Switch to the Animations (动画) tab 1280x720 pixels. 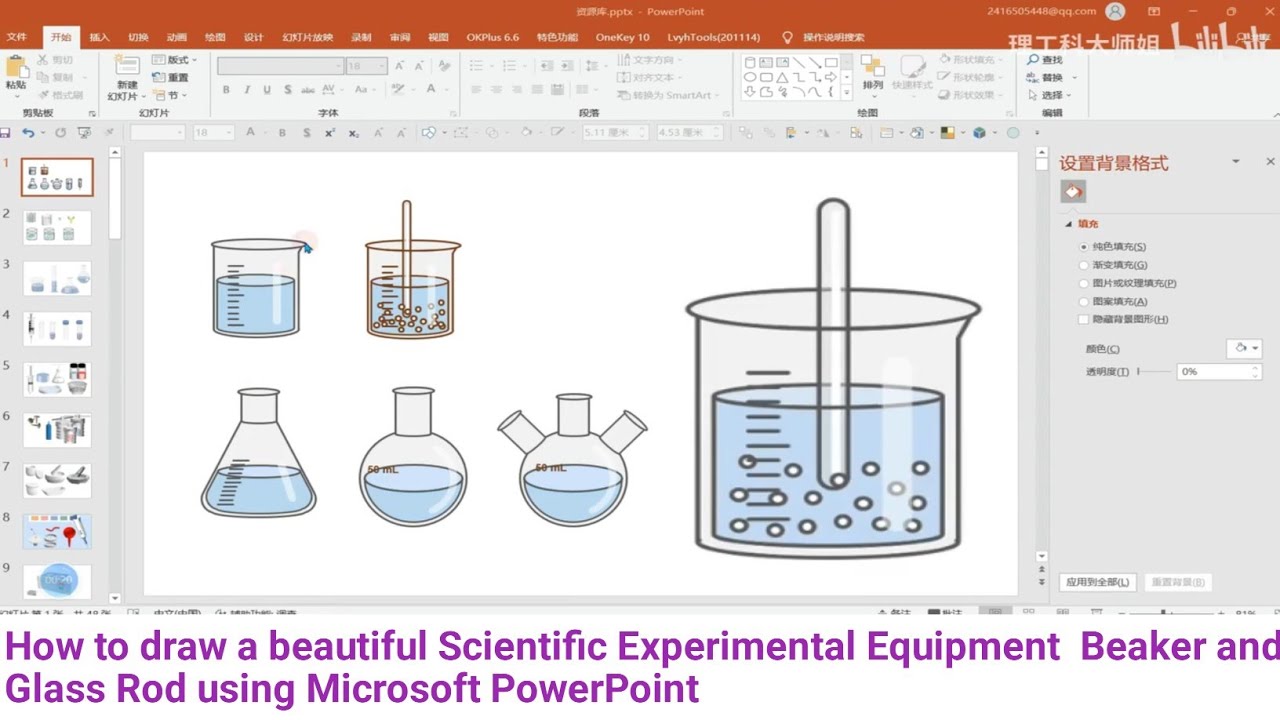[x=177, y=37]
